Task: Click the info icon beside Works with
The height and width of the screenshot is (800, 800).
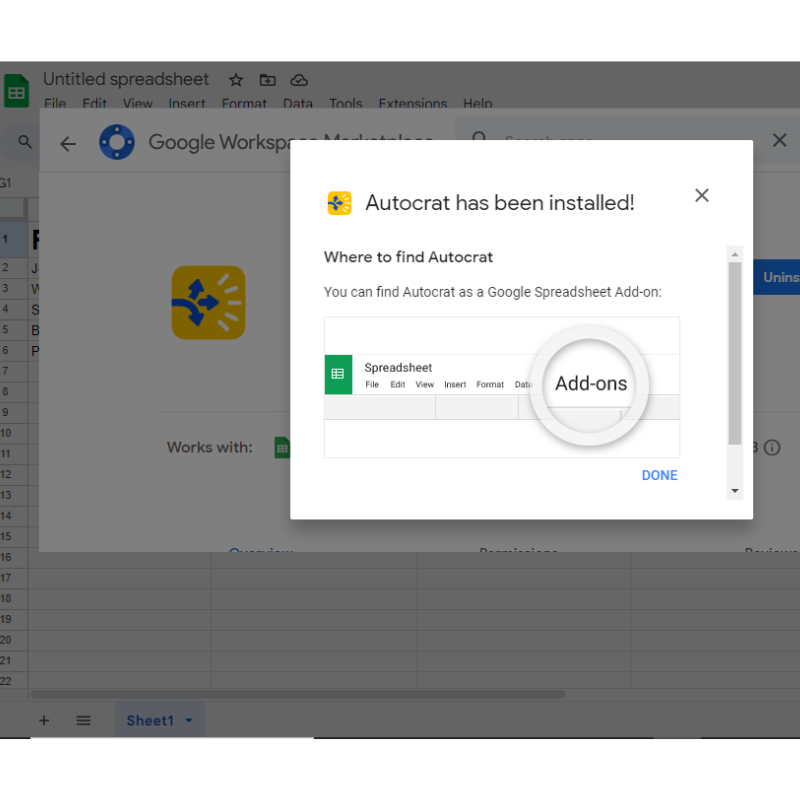Action: tap(772, 447)
